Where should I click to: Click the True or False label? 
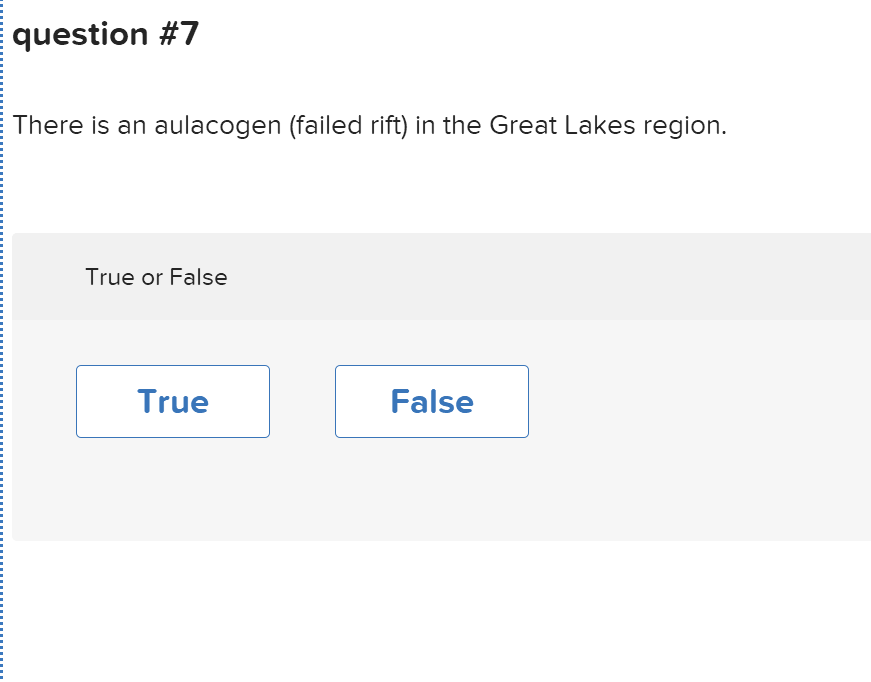coord(156,277)
